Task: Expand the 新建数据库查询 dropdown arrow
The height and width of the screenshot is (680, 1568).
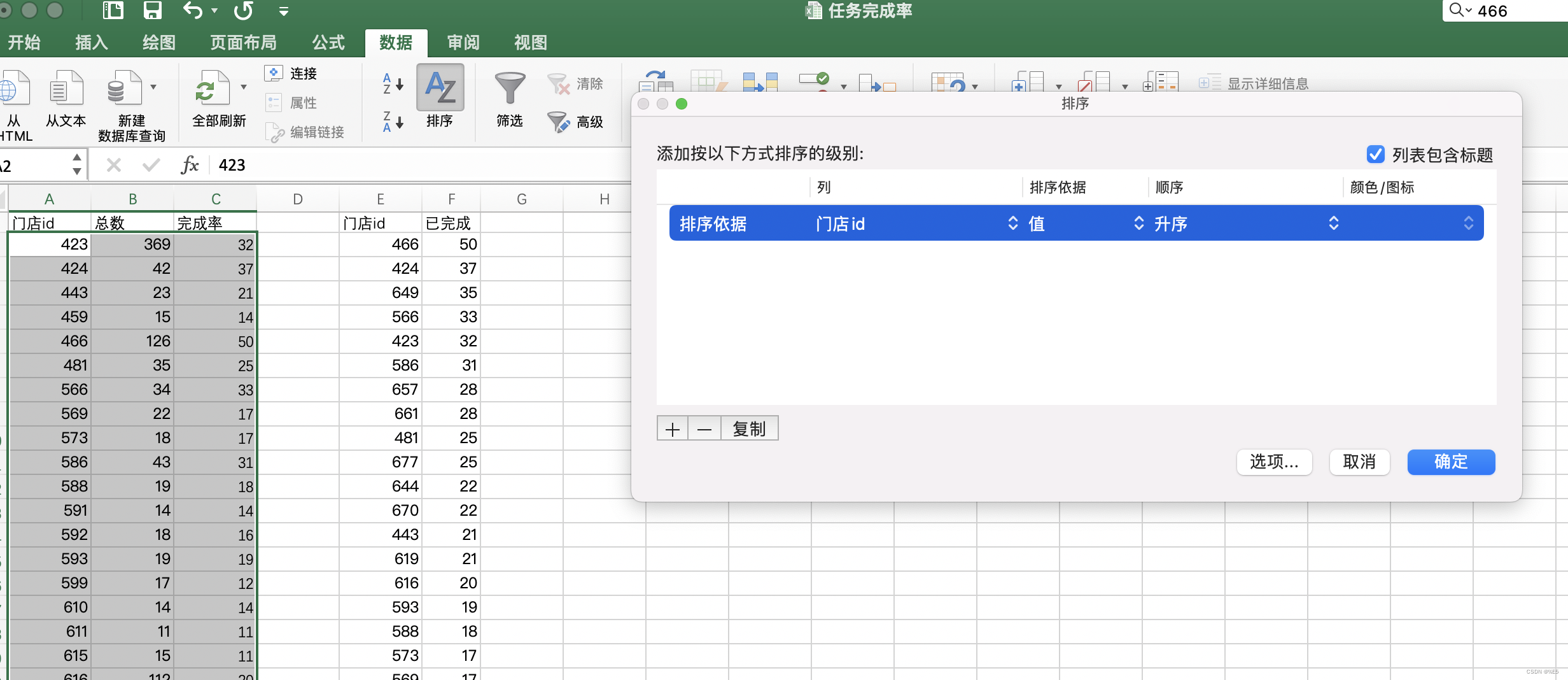Action: 153,87
